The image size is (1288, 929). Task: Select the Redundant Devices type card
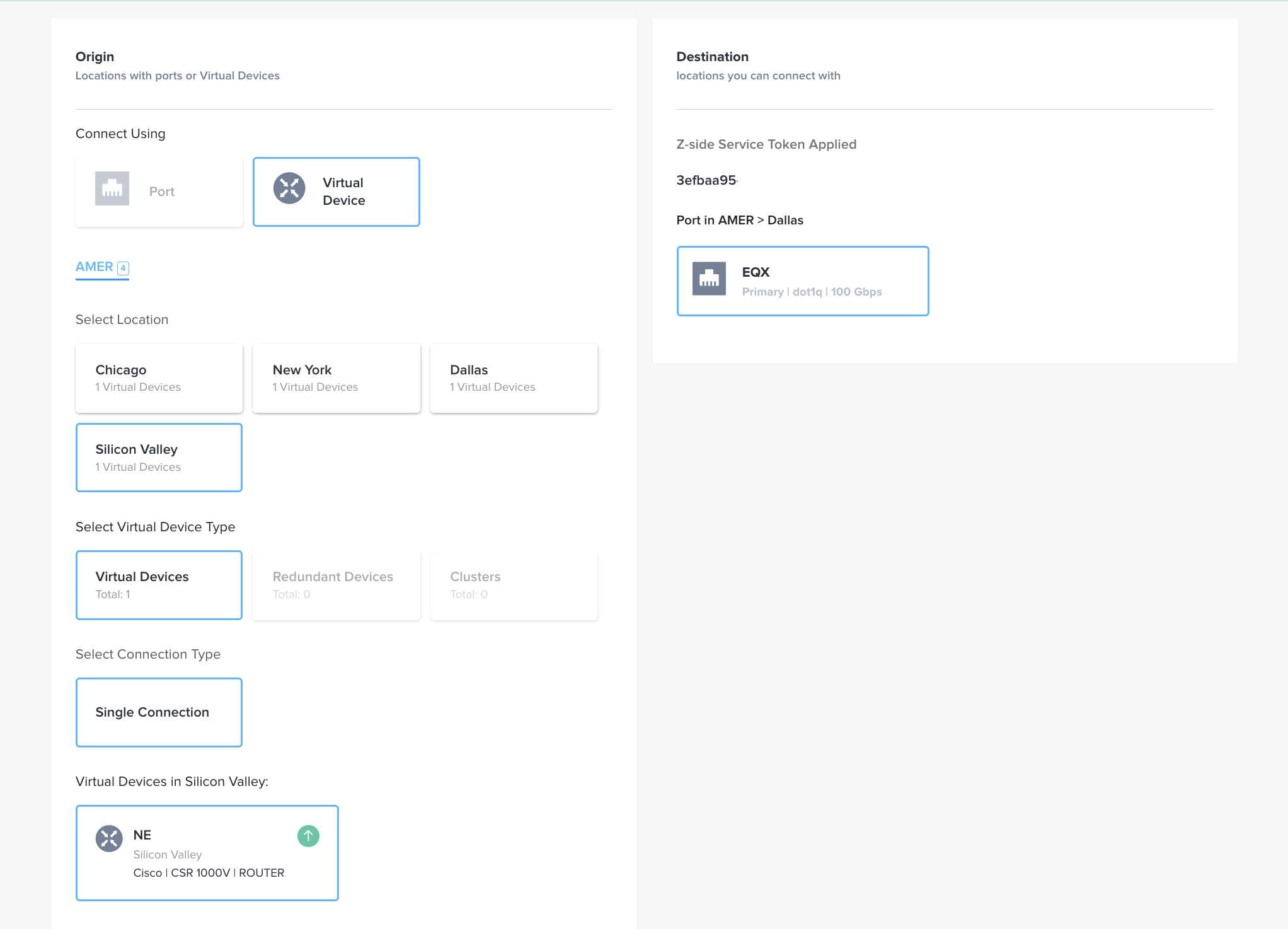coord(336,585)
